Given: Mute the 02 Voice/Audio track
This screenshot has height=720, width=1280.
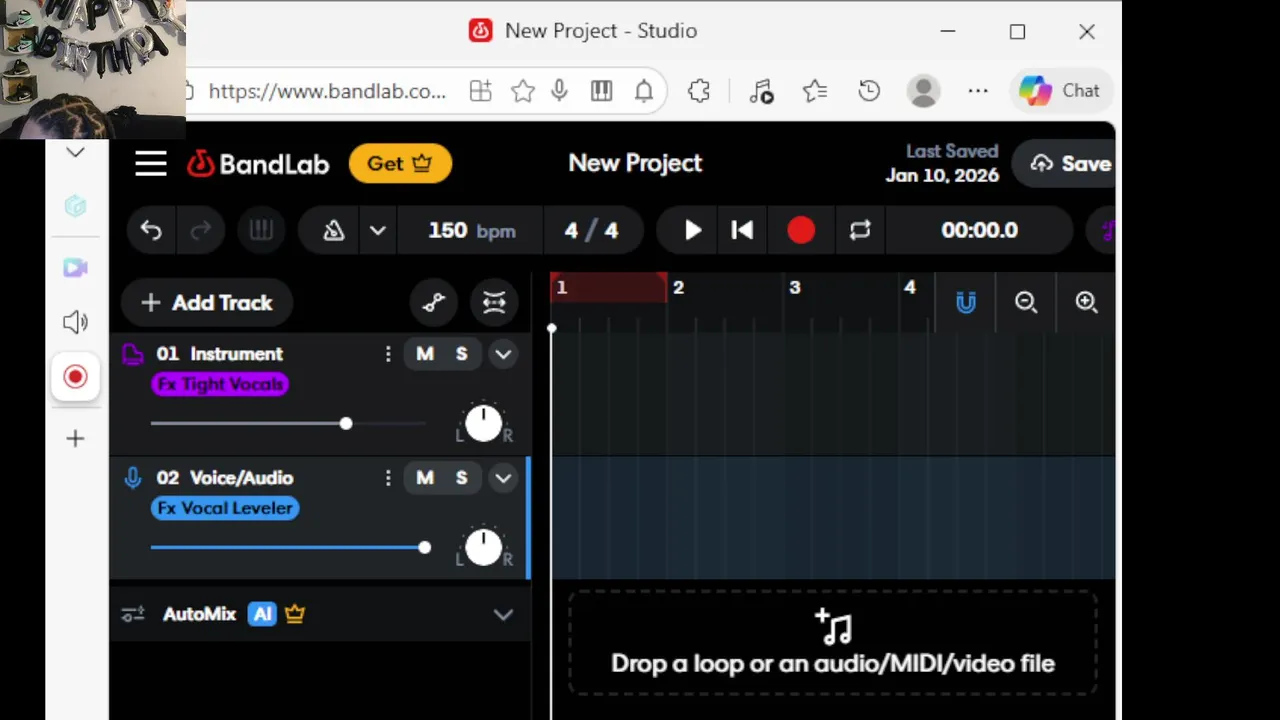Looking at the screenshot, I should (425, 478).
